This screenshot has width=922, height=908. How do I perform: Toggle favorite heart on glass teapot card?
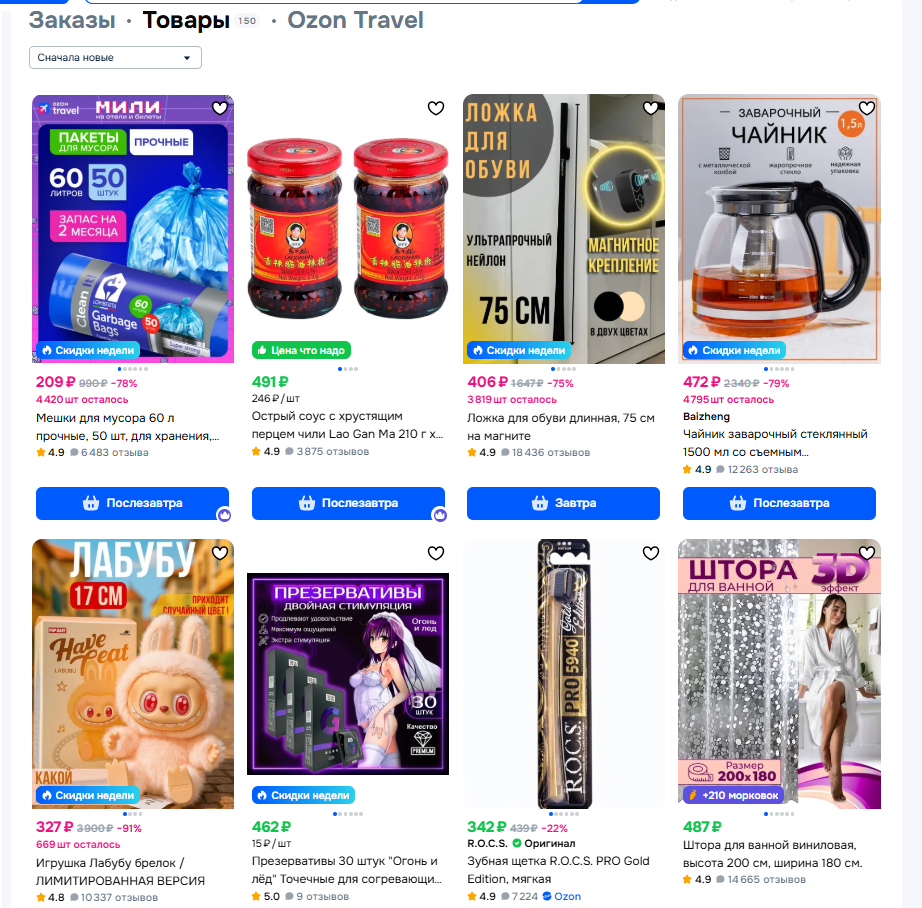coord(867,108)
